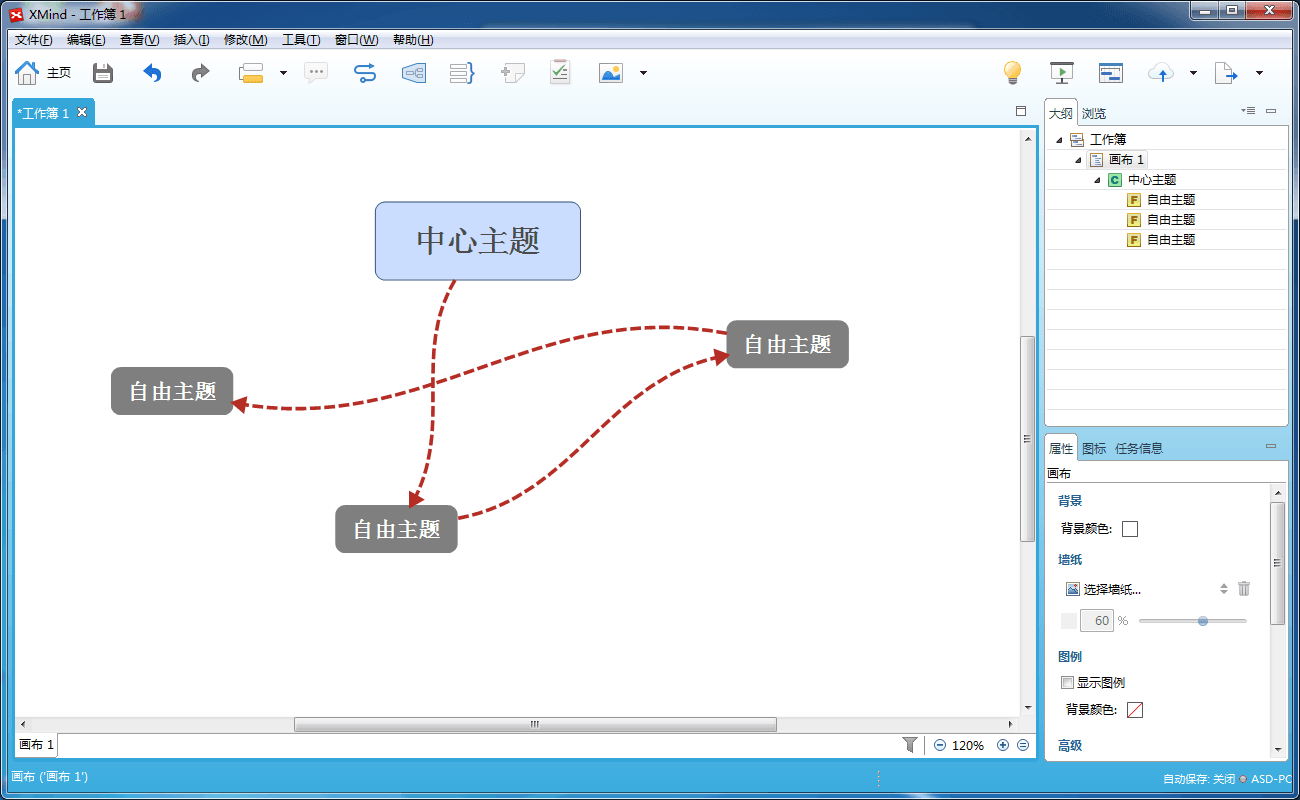This screenshot has width=1300, height=800.
Task: Open the topic insertion dropdown arrow
Action: coord(283,73)
